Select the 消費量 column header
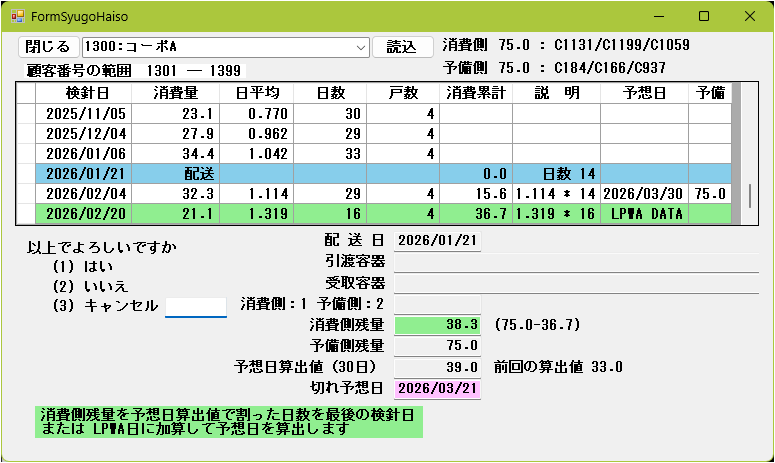The image size is (775, 463). pos(180,93)
